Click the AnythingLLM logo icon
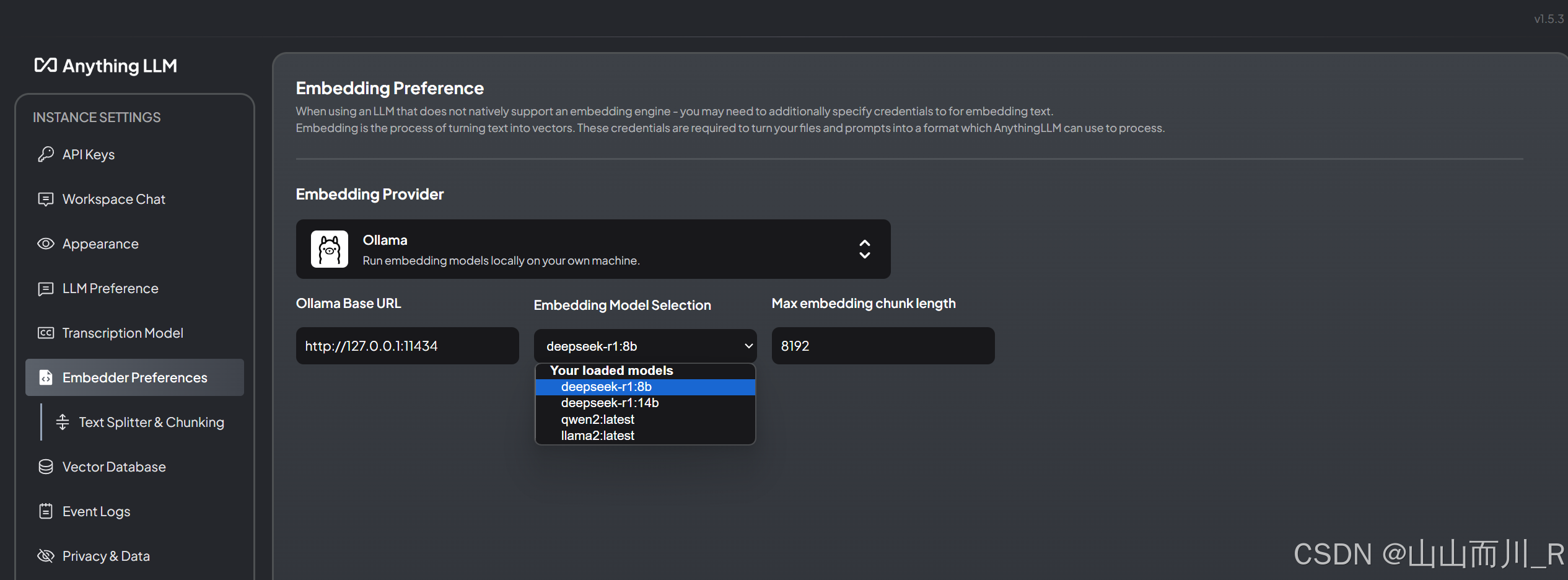The image size is (1568, 580). pyautogui.click(x=45, y=65)
